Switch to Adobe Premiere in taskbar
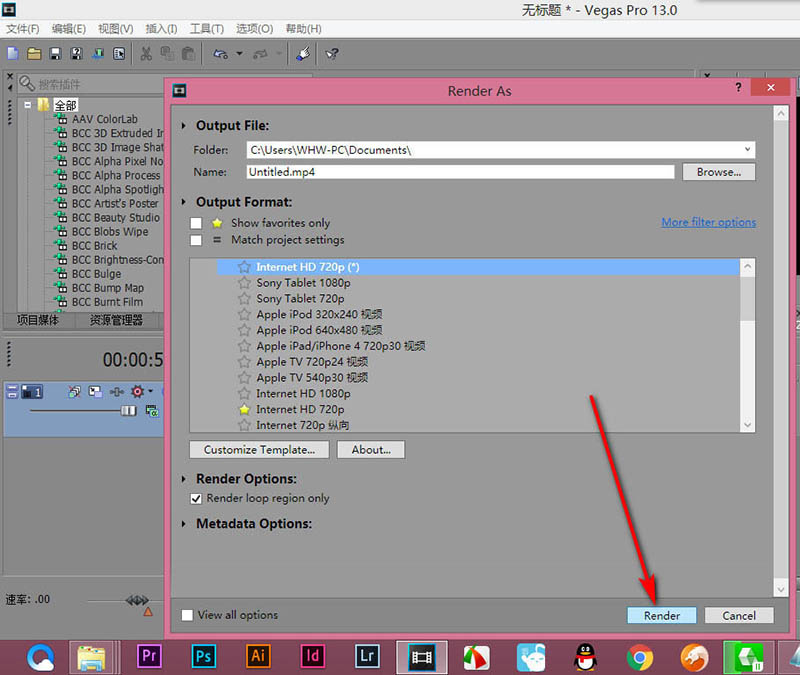This screenshot has height=675, width=800. tap(149, 656)
